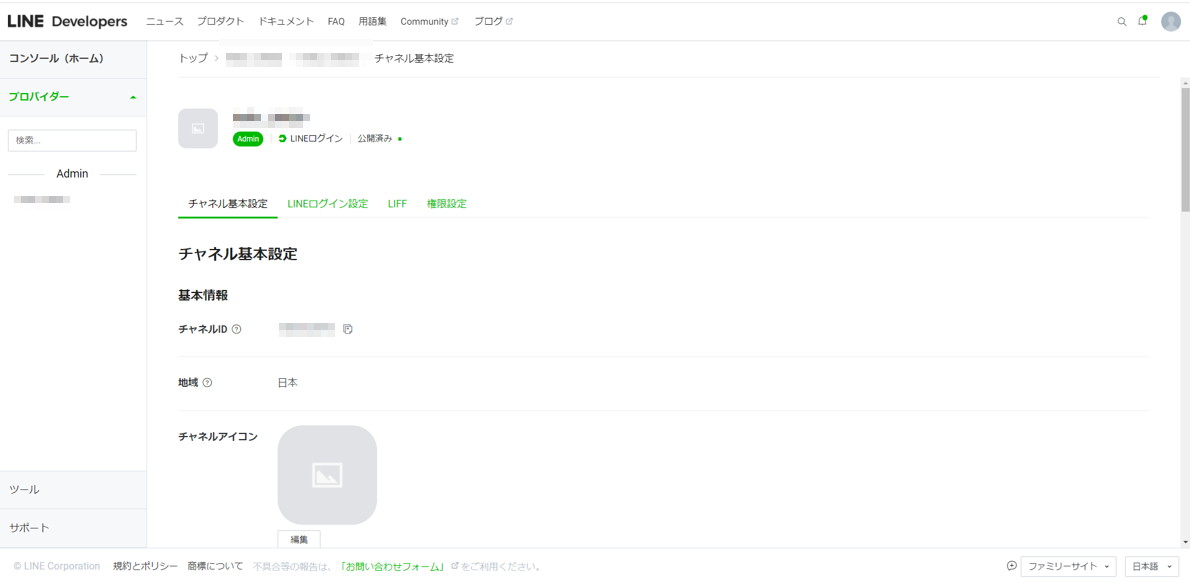Click the LINE Developers logo
Image resolution: width=1190 pixels, height=582 pixels.
(x=68, y=21)
